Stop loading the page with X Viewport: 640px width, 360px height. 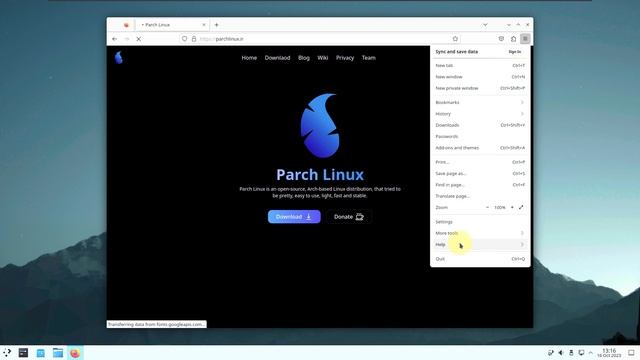coord(138,39)
